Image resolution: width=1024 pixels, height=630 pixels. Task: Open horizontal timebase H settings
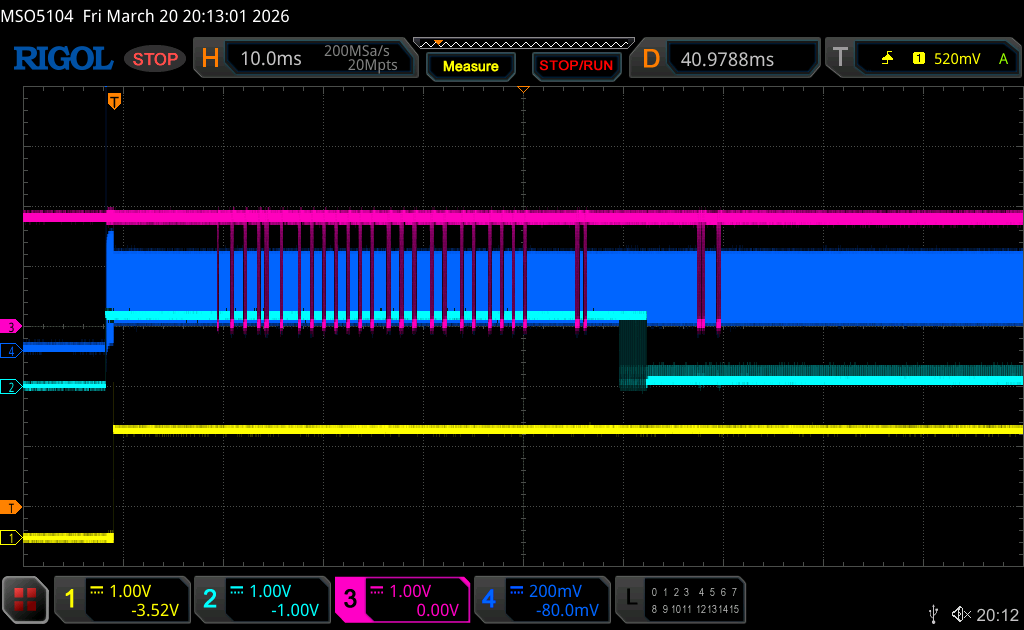(210, 58)
